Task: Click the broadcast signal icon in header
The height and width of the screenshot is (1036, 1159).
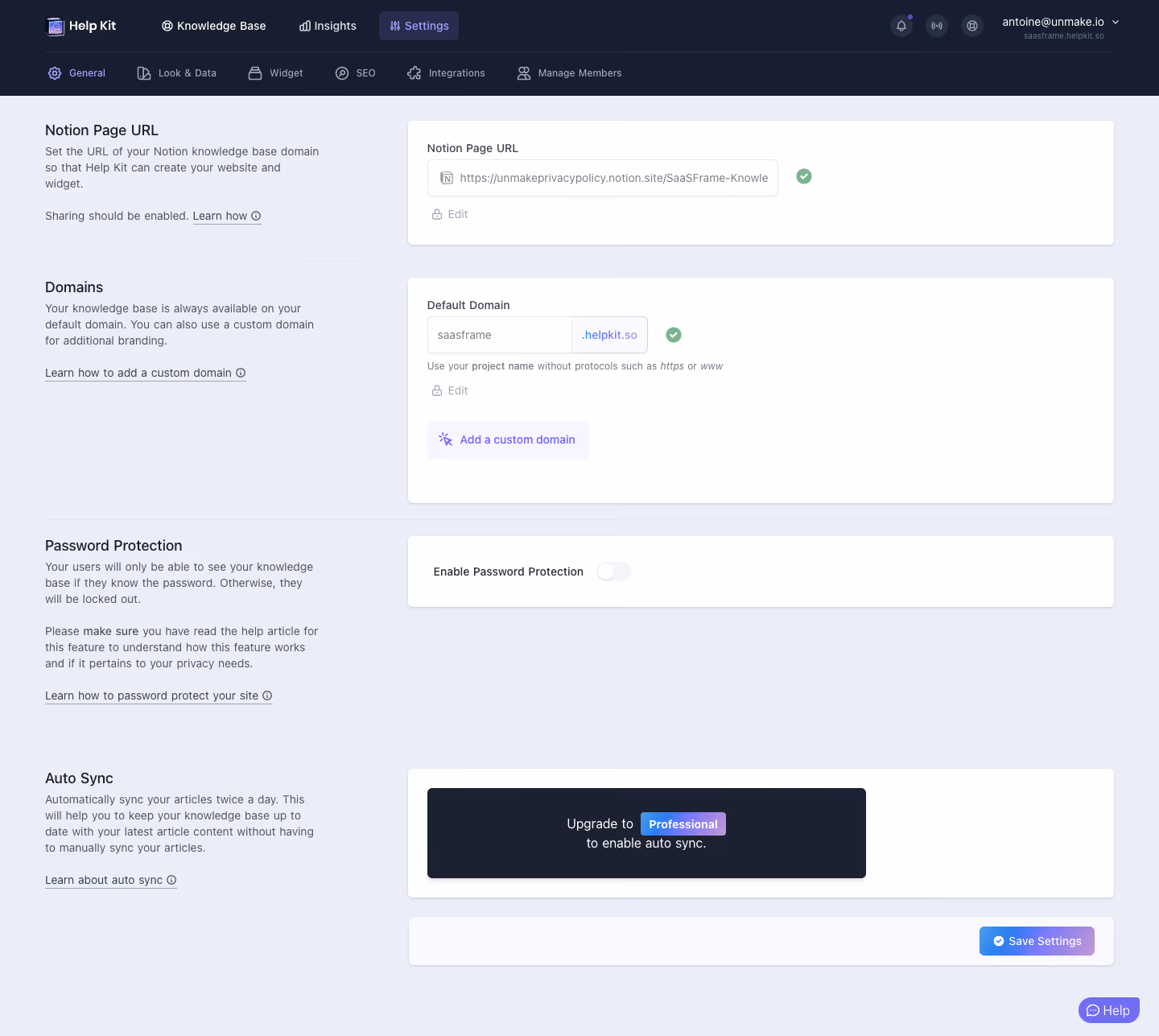Action: coord(937,26)
